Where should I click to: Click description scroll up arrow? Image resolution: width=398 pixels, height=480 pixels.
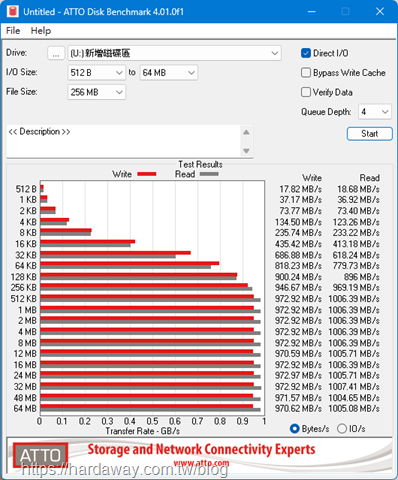click(246, 133)
